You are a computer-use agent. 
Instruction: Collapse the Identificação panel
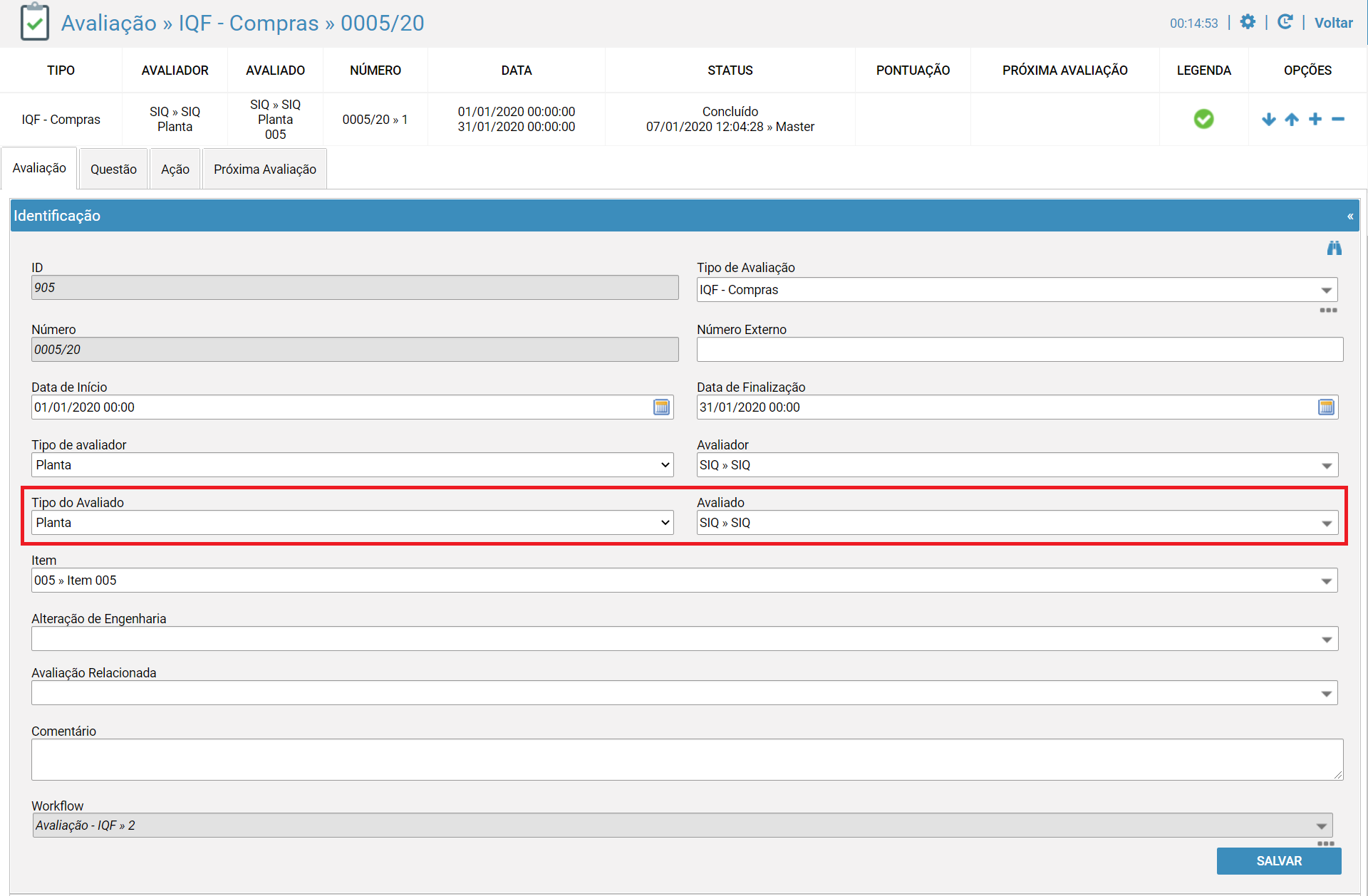click(x=1350, y=216)
